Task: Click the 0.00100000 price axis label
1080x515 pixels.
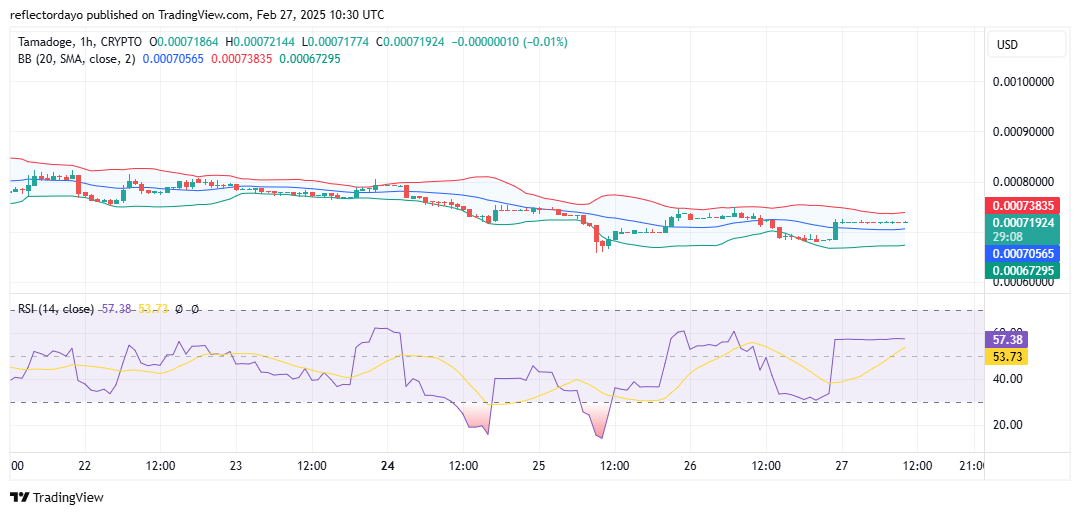Action: coord(1024,81)
